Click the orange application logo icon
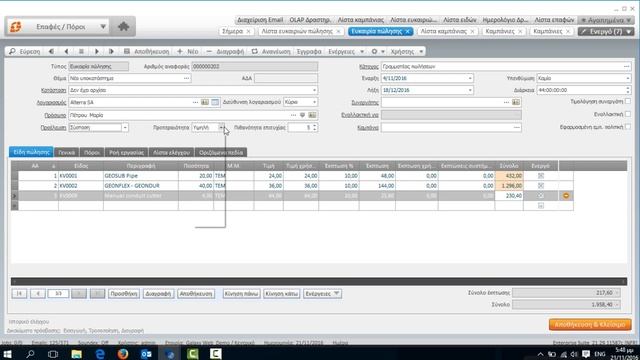 tap(16, 27)
